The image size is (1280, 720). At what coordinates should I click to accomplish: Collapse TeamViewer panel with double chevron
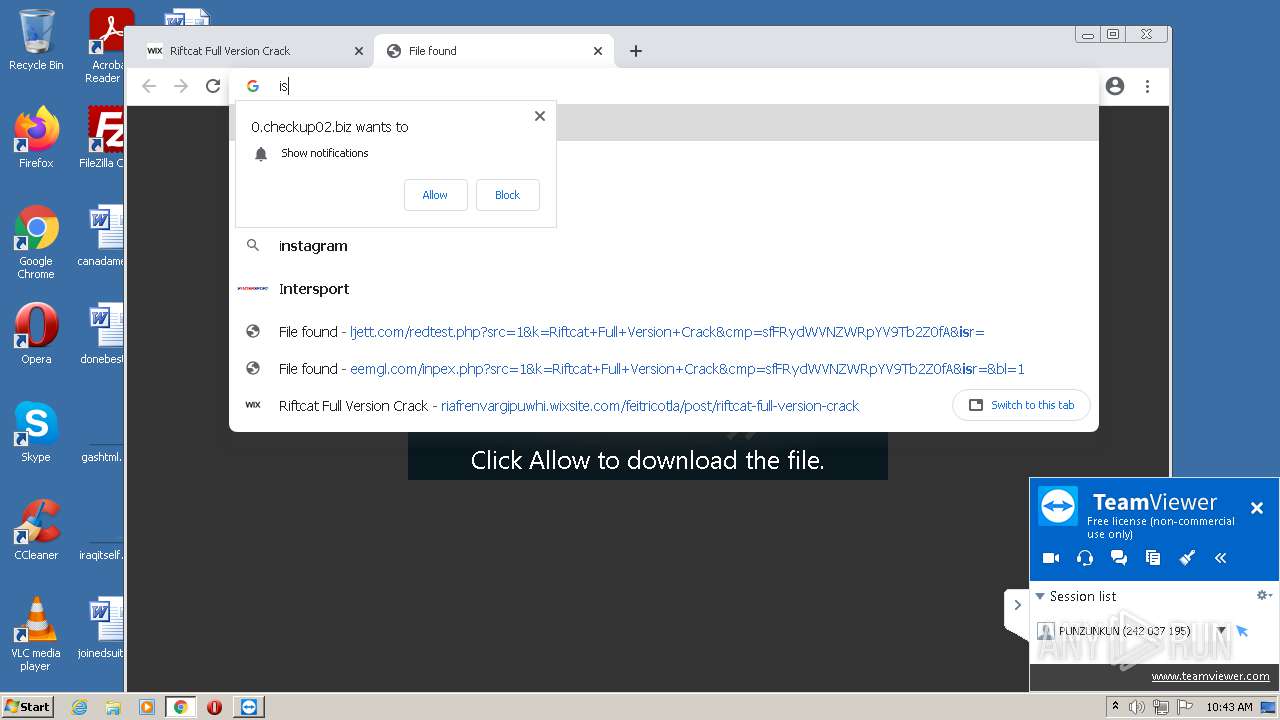tap(1221, 558)
